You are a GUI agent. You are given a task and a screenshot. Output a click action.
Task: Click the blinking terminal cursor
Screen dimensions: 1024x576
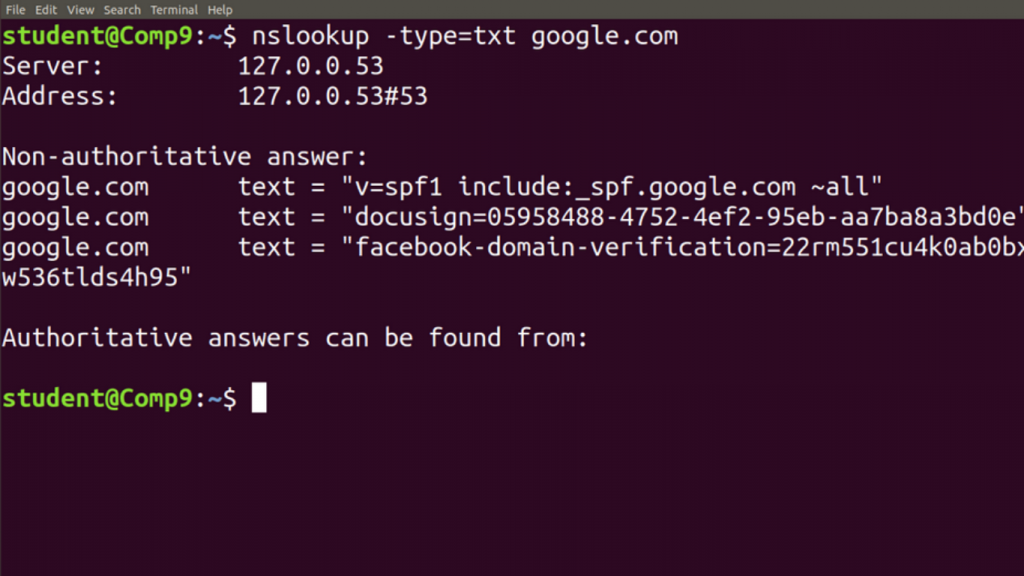[x=259, y=398]
